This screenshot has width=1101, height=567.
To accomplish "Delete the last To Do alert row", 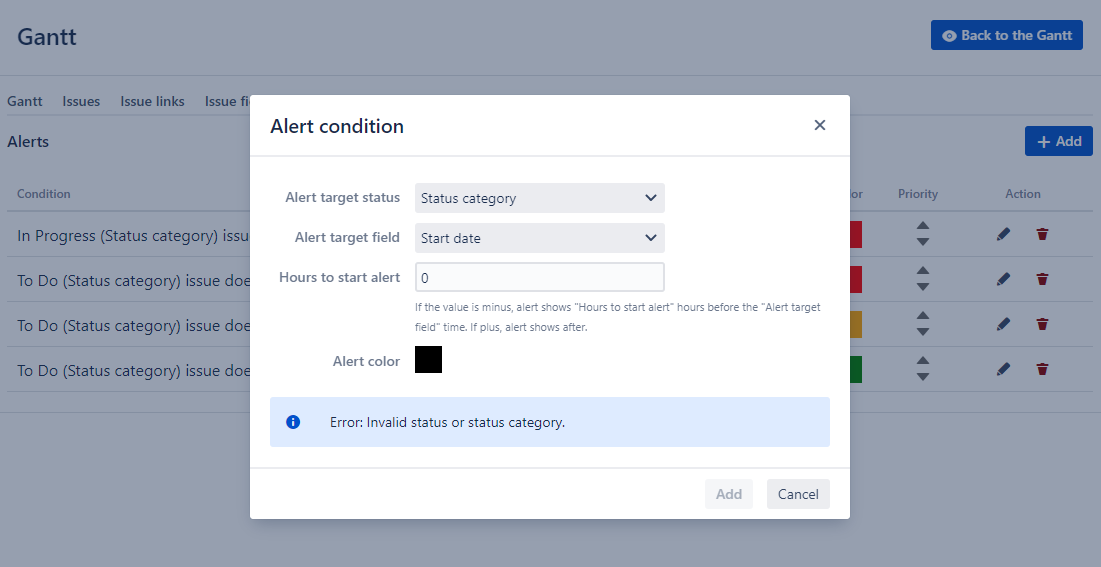I will click(1042, 369).
